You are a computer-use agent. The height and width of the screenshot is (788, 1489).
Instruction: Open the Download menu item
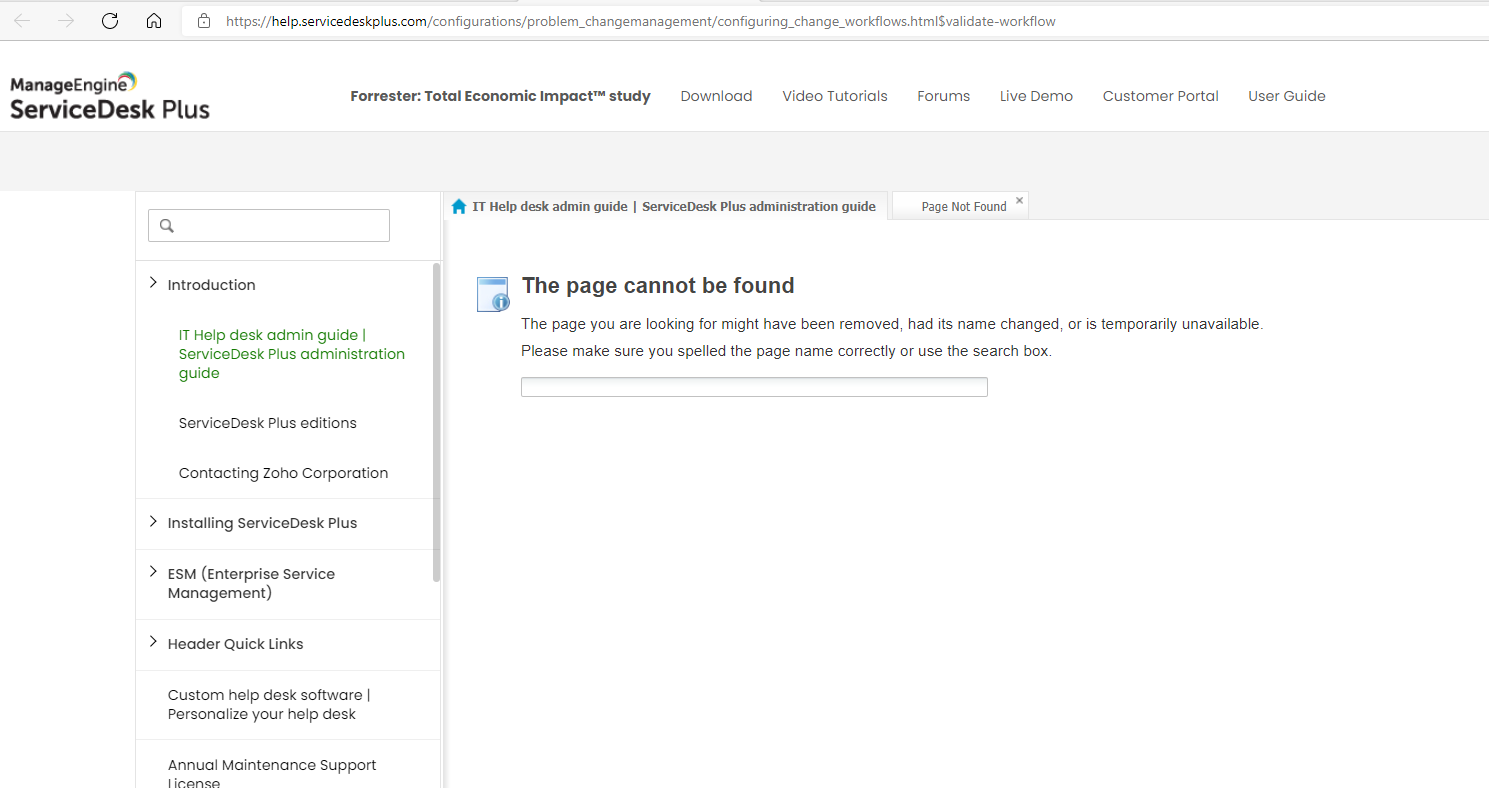(x=716, y=96)
